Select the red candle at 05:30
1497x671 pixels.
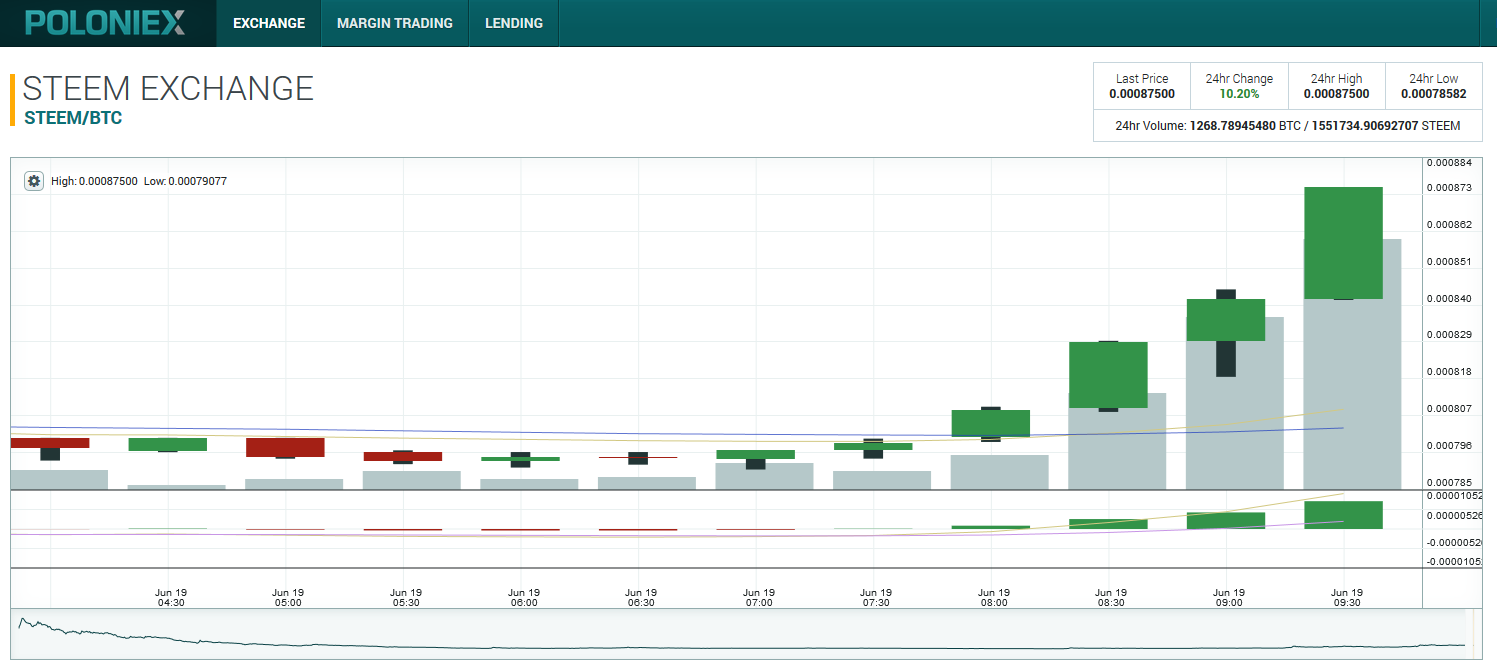pos(402,456)
